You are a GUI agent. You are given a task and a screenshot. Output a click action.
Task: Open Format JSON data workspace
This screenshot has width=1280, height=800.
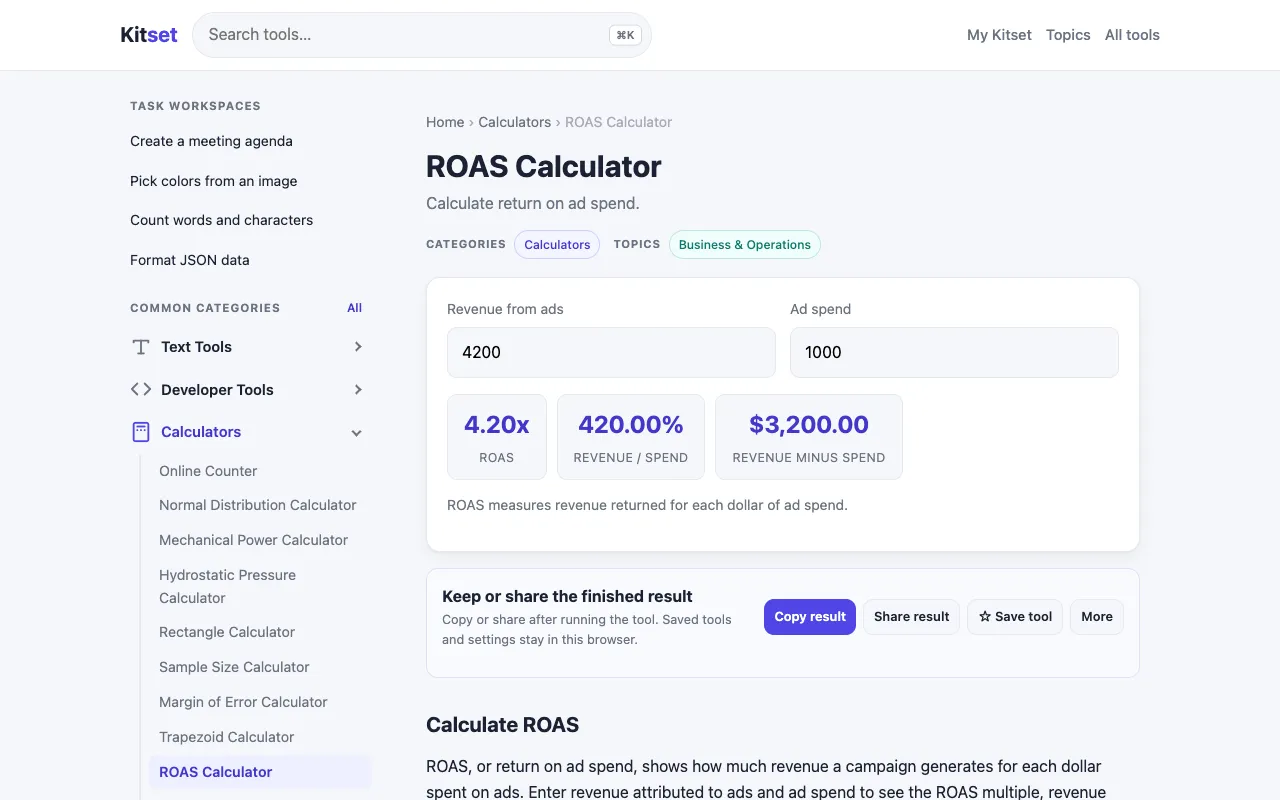tap(190, 260)
